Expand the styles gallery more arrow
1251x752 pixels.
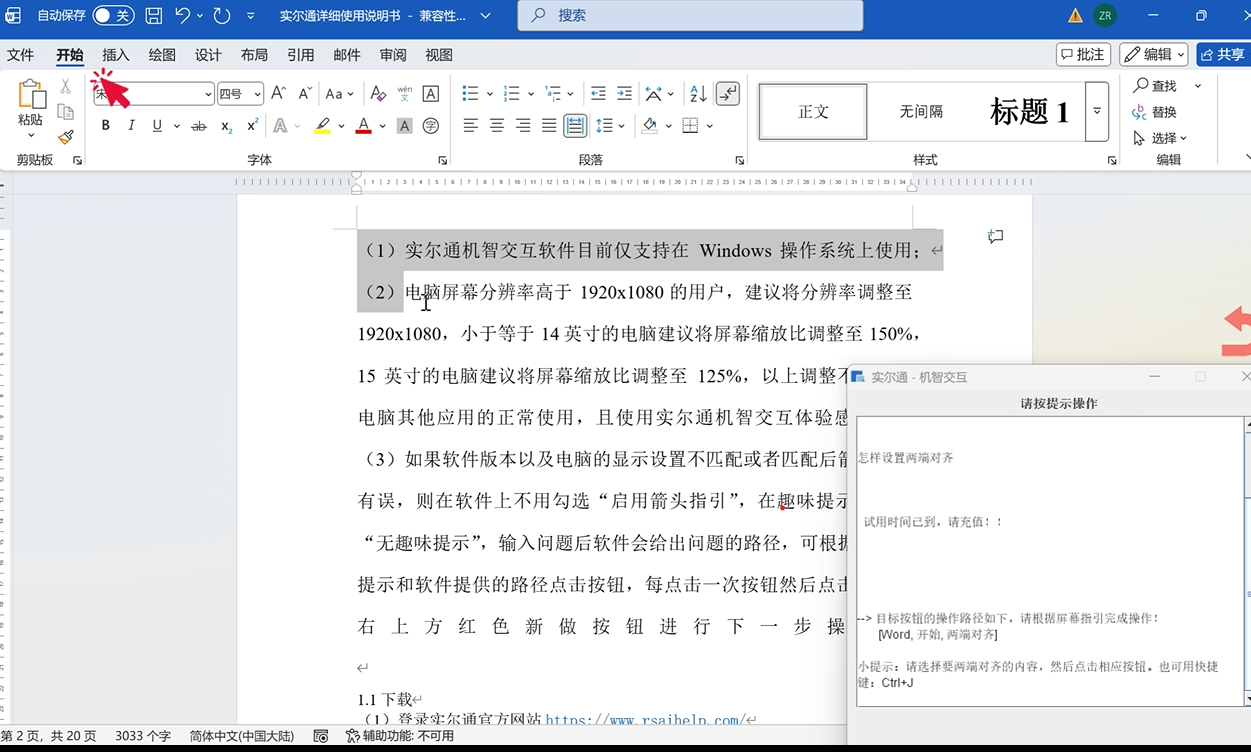[1097, 111]
